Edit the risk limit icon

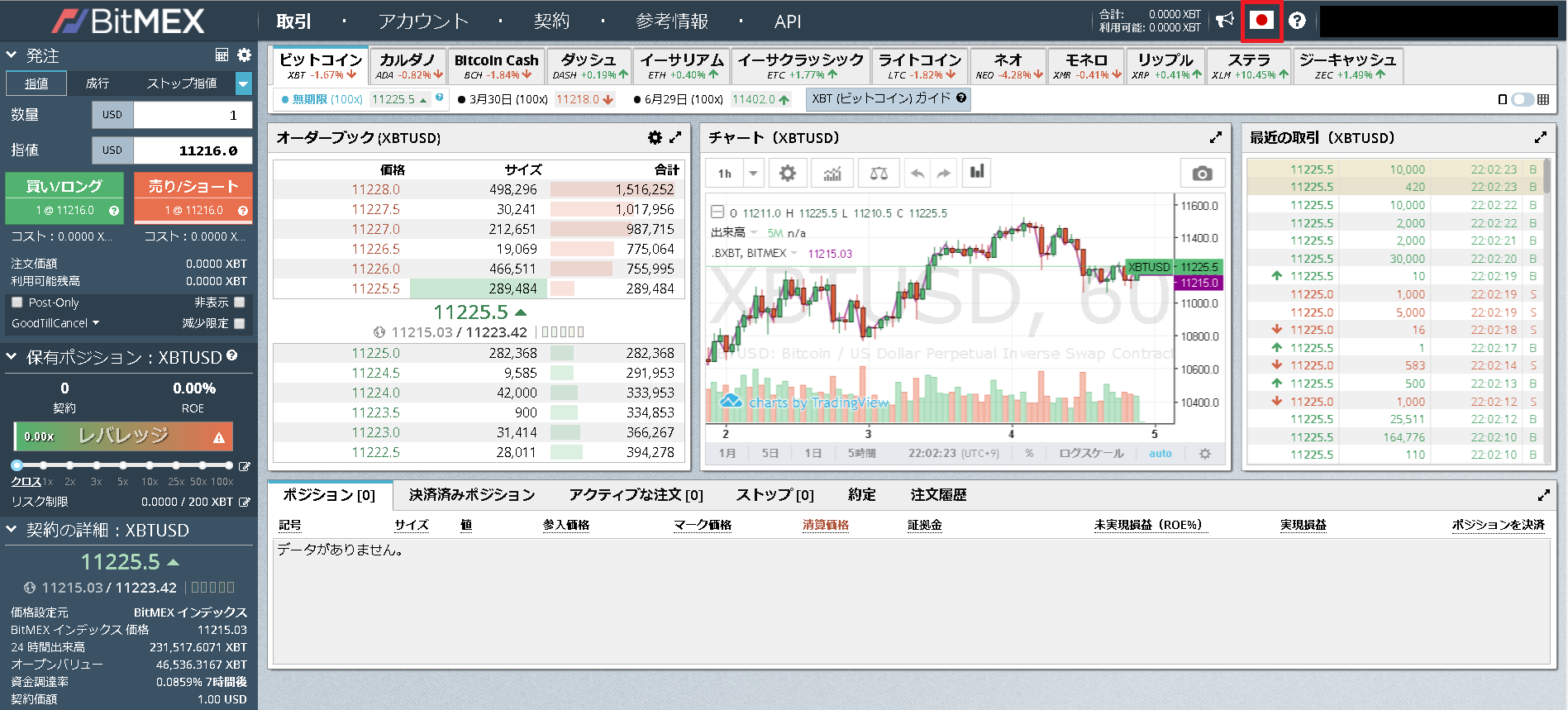pyautogui.click(x=245, y=502)
